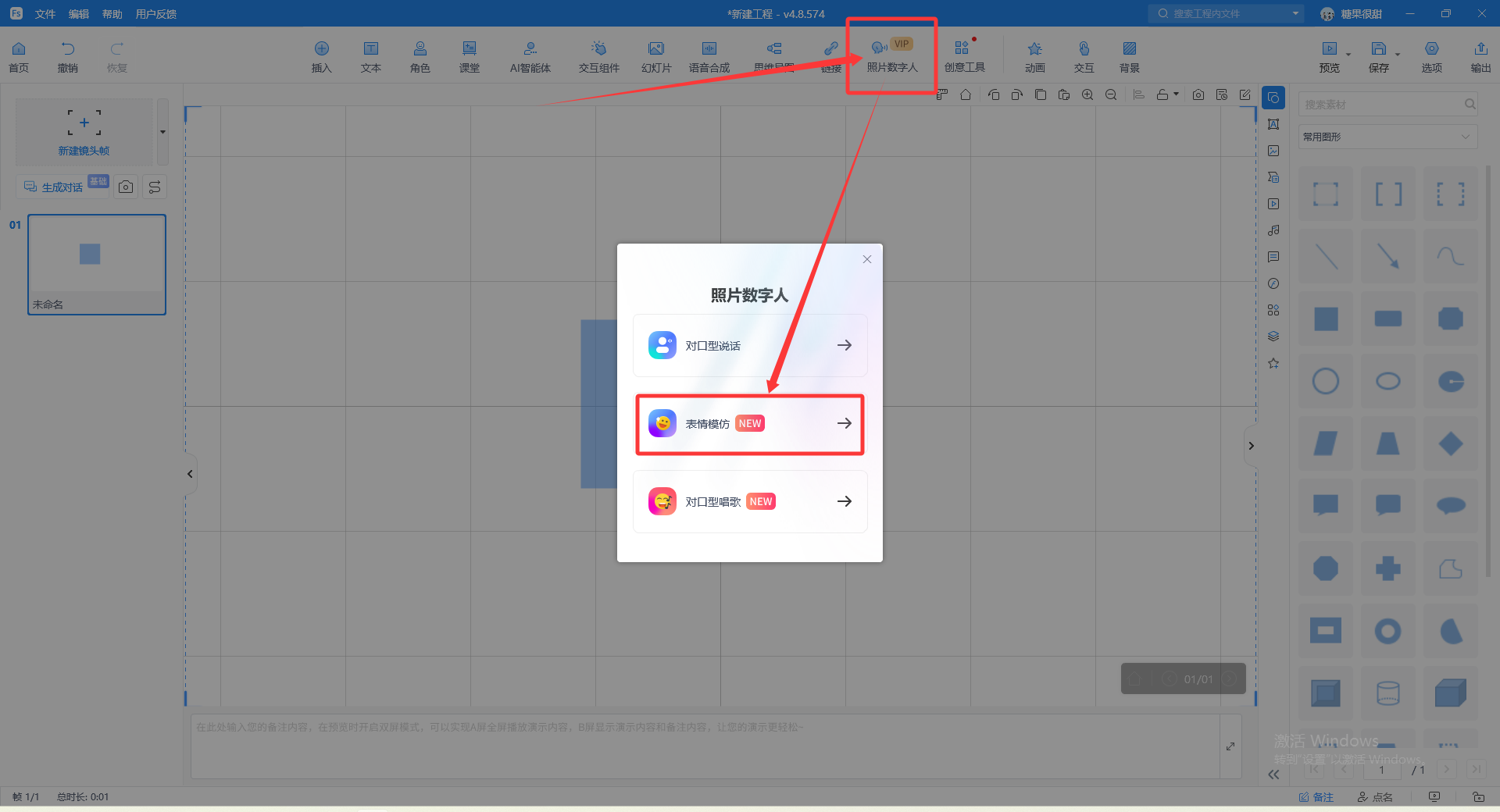Click the 角色 character icon in toolbar
This screenshot has width=1500, height=812.
420,57
